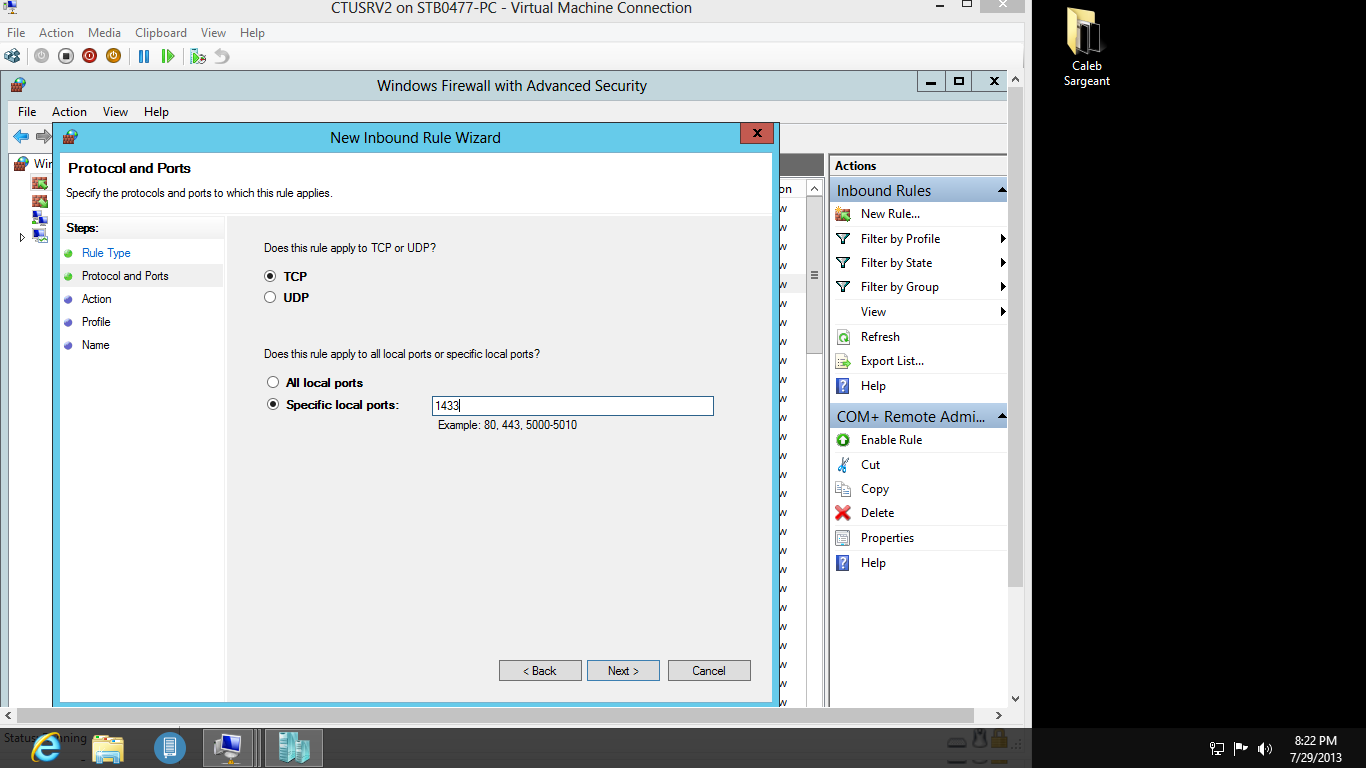Shut down the VM with the red power icon
1366x768 pixels.
89,56
